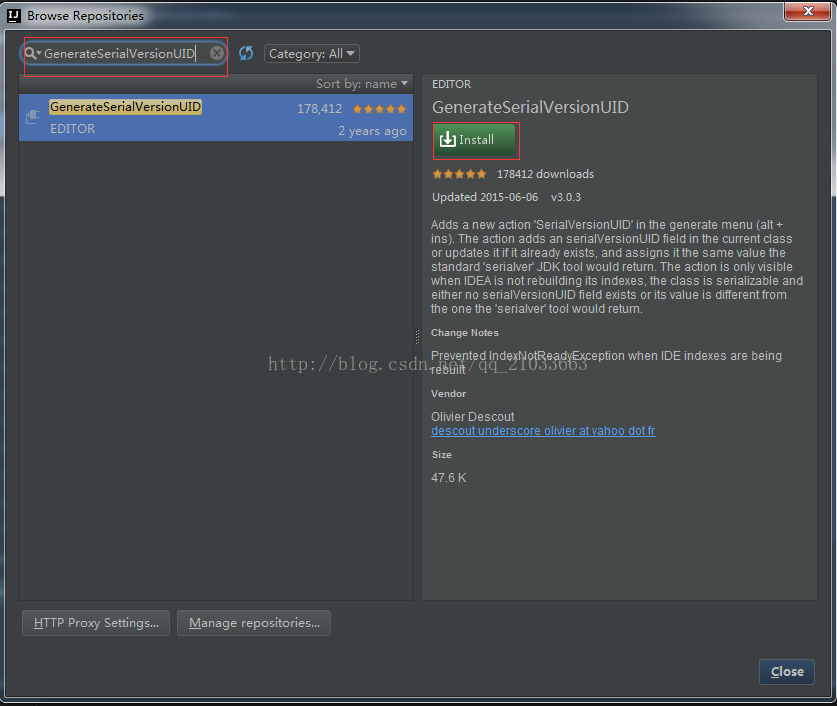Click the plugin icon next to GenerateSerialVersionUID row
Image resolution: width=837 pixels, height=706 pixels.
[x=33, y=116]
